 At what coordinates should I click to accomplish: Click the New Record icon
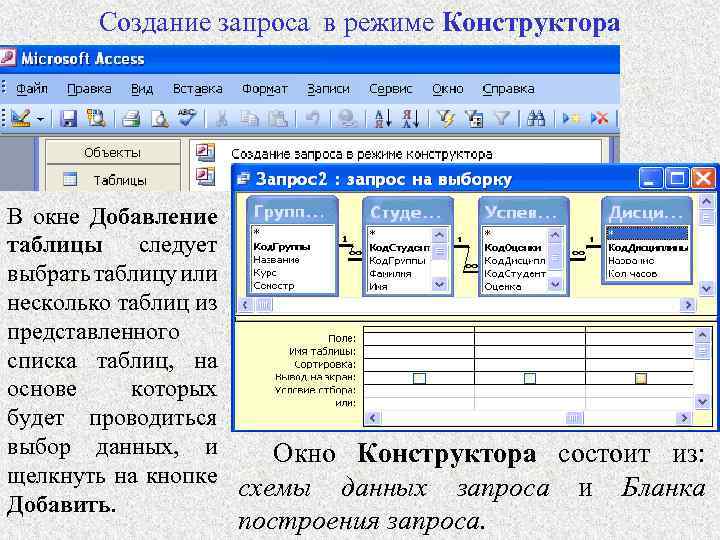coord(571,119)
